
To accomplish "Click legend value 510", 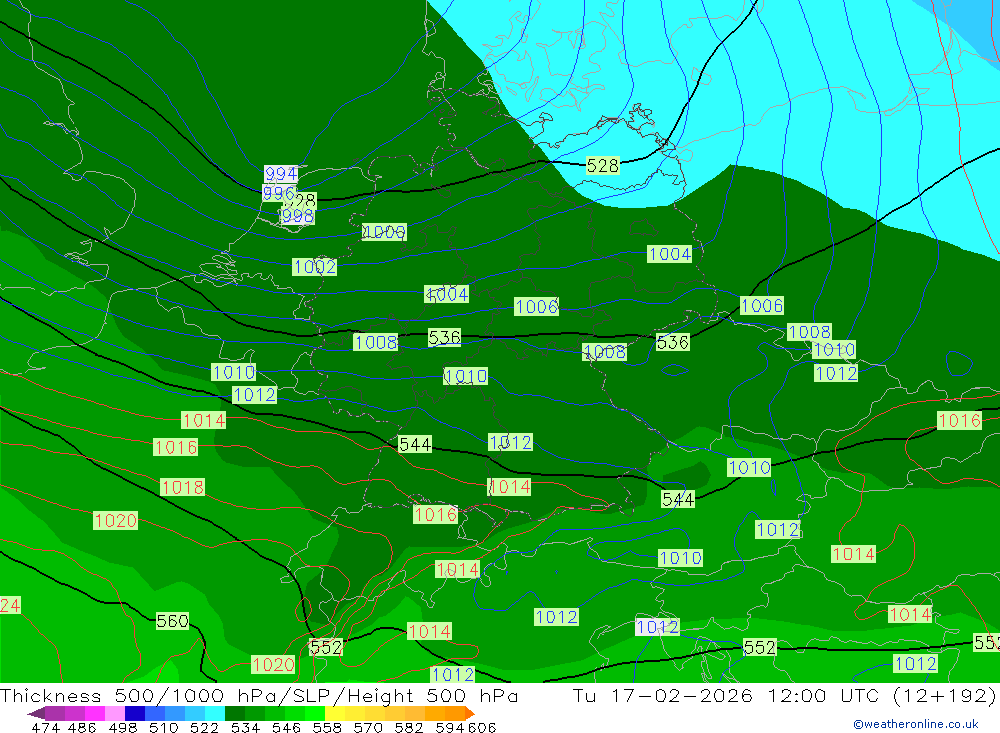I will coord(164,727).
